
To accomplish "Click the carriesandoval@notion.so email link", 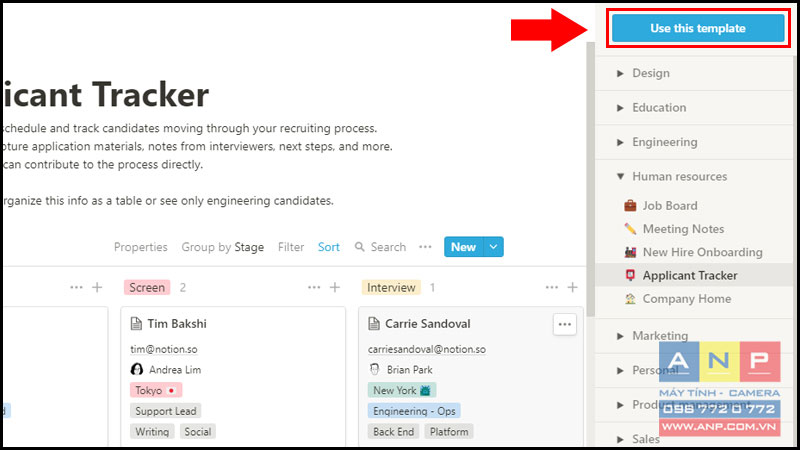I will pos(427,349).
